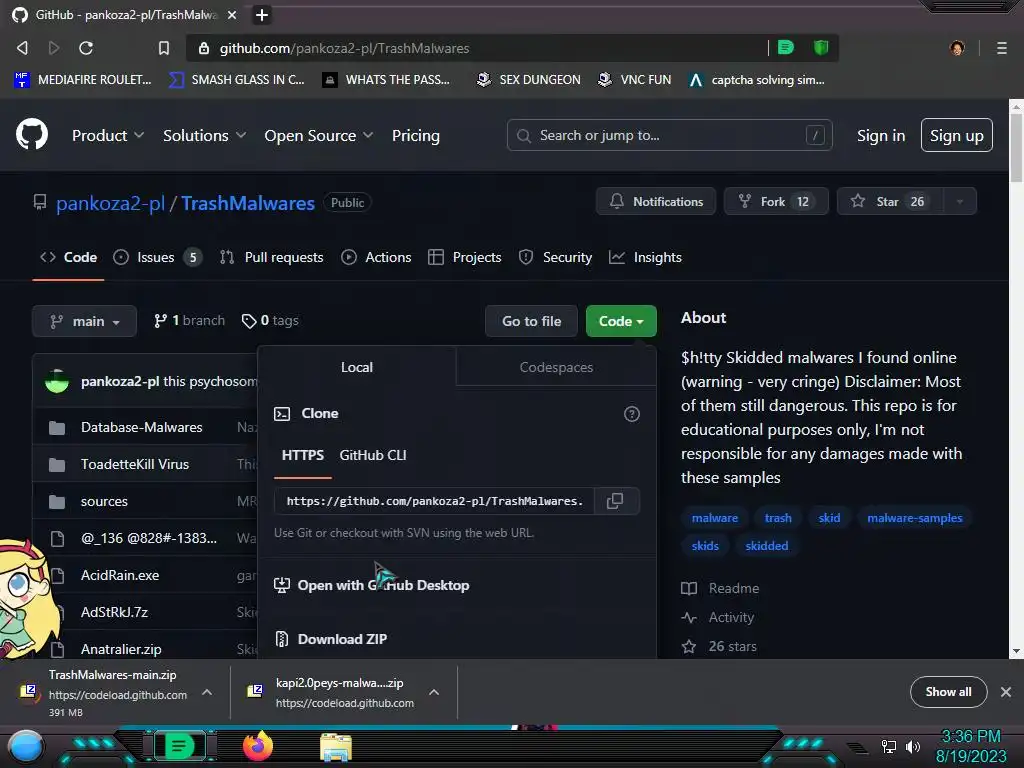Click the GitHub logo home icon
This screenshot has width=1024, height=768.
pos(31,135)
